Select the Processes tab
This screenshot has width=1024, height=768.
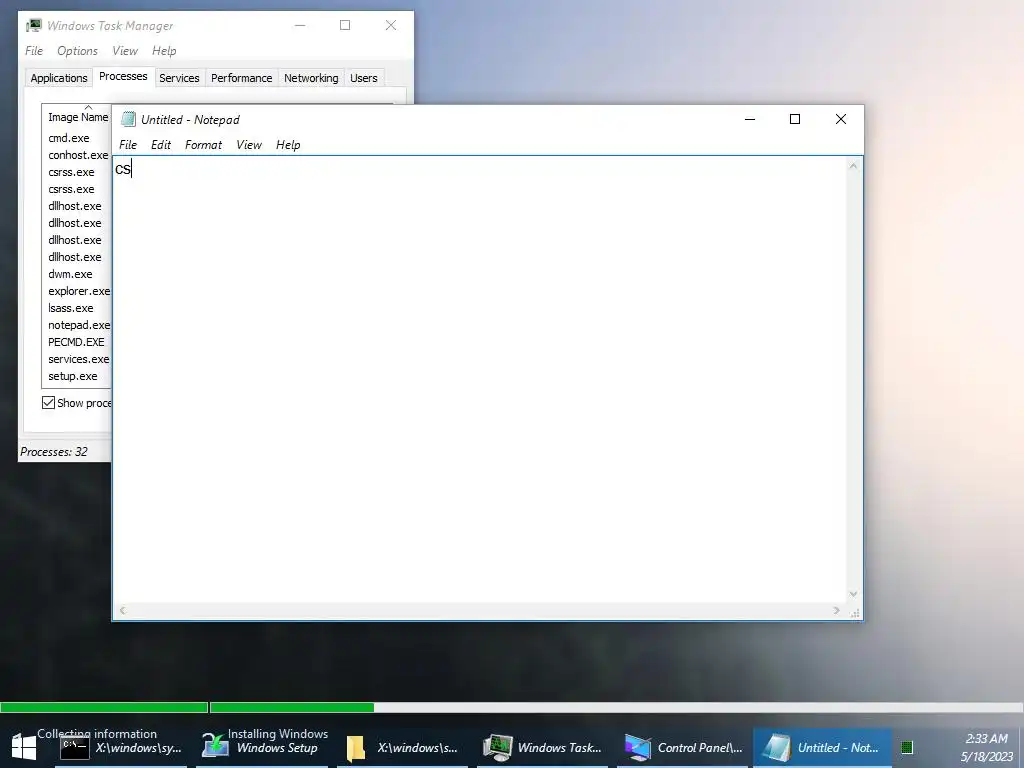[x=123, y=76]
